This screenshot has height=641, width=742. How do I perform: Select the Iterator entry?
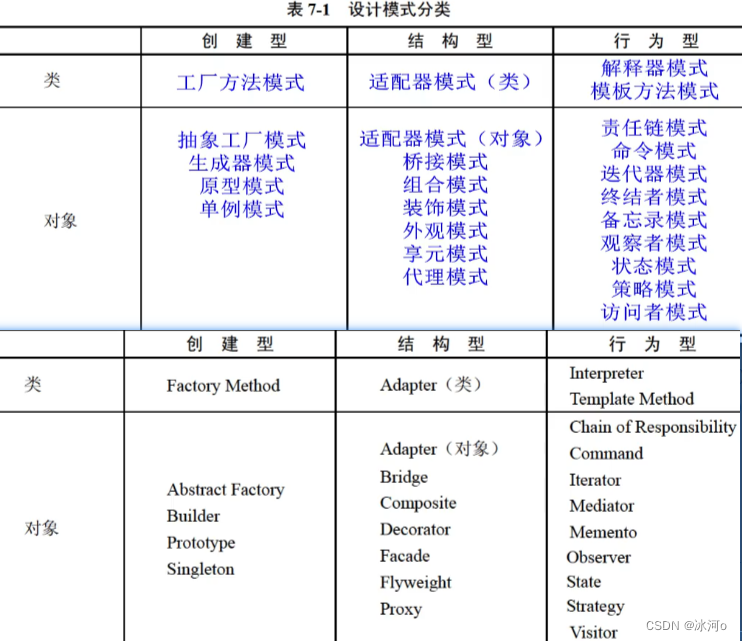pyautogui.click(x=595, y=480)
